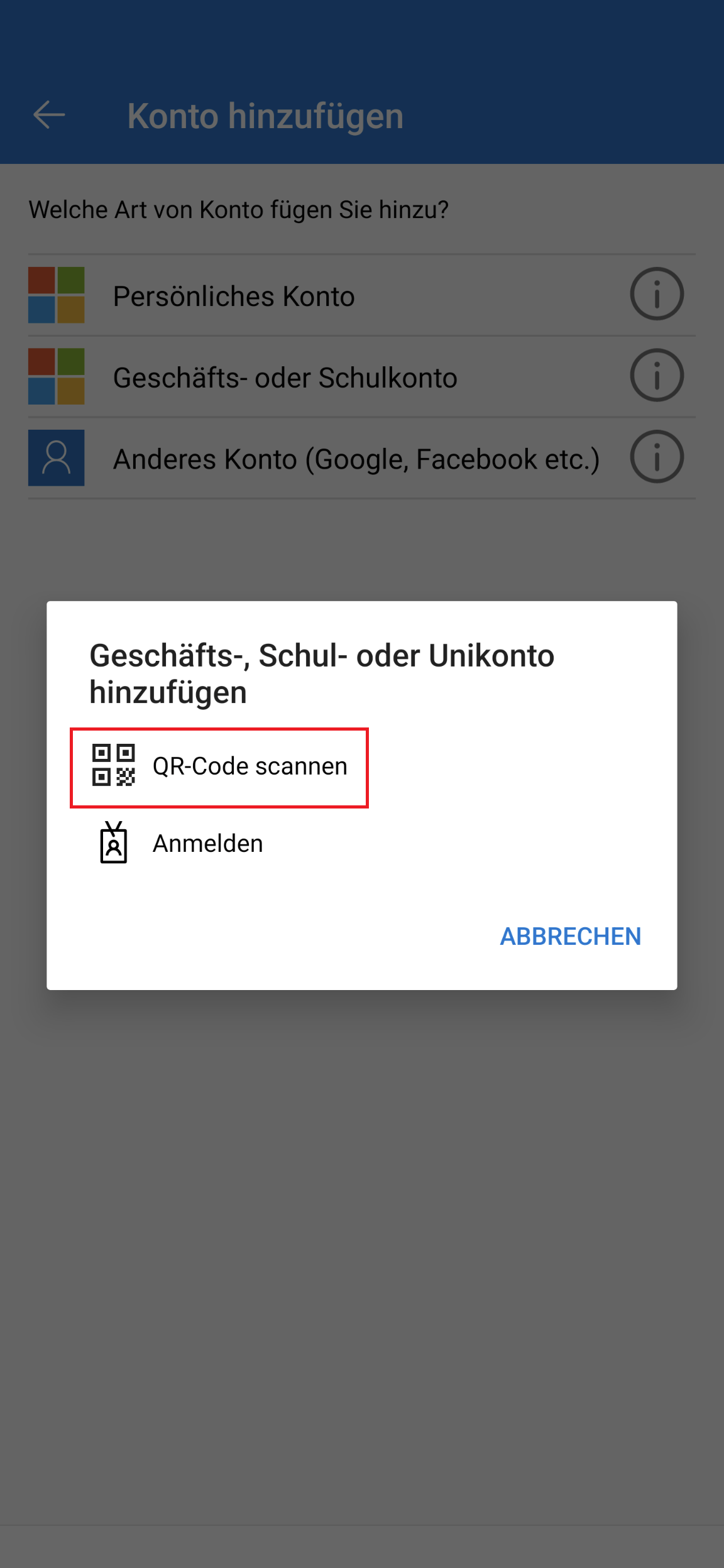Open info for Anderes Konto

click(x=657, y=457)
